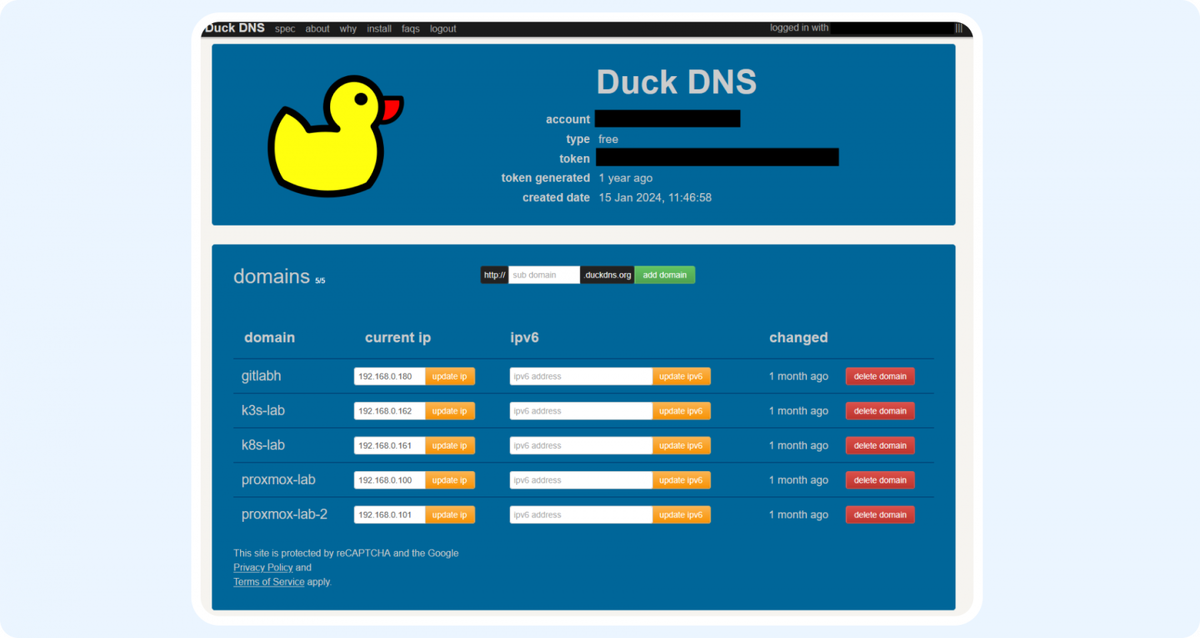Focus the ipv6 address field for proxmox-lab

581,480
